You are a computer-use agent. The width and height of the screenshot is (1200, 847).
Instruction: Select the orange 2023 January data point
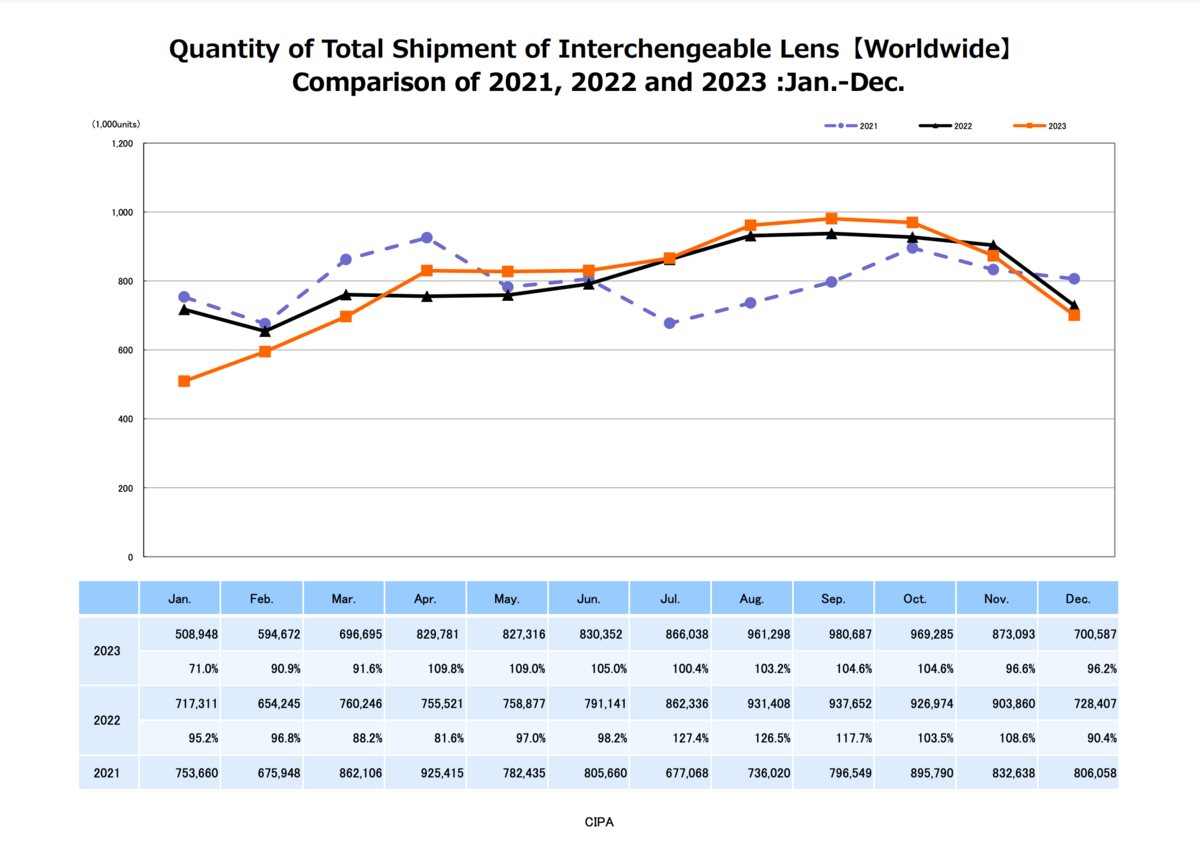click(184, 381)
